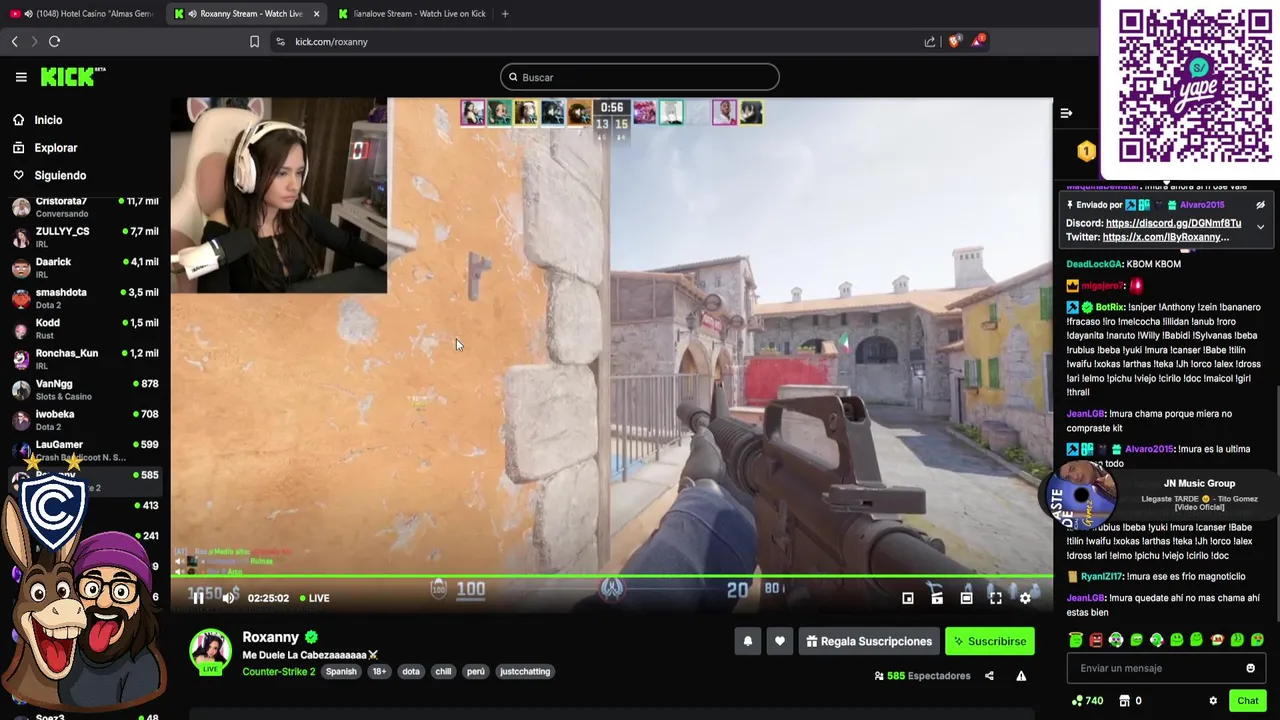The height and width of the screenshot is (720, 1280).
Task: Click Roxanny's profile avatar
Action: click(210, 650)
